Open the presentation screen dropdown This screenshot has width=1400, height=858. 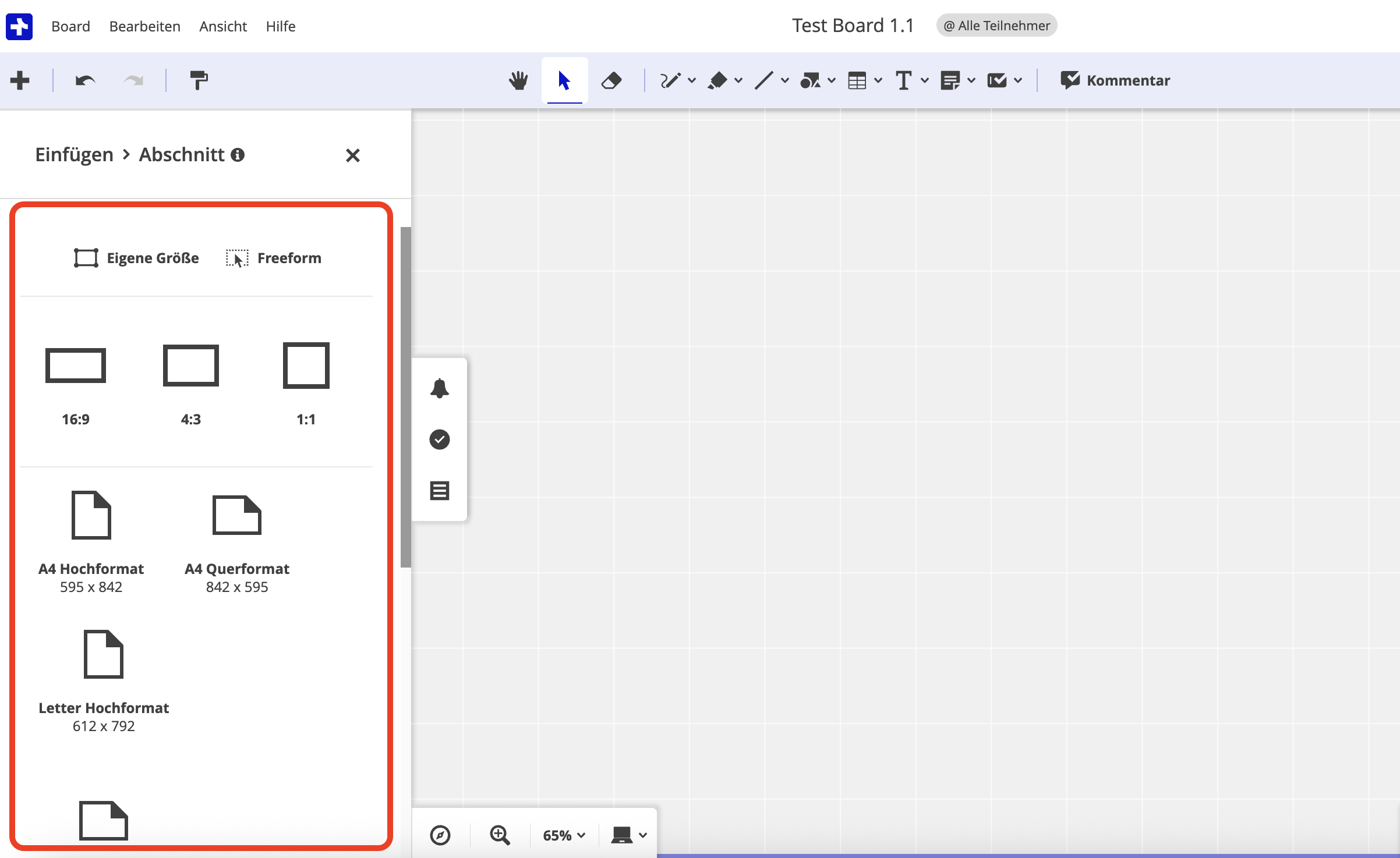629,835
